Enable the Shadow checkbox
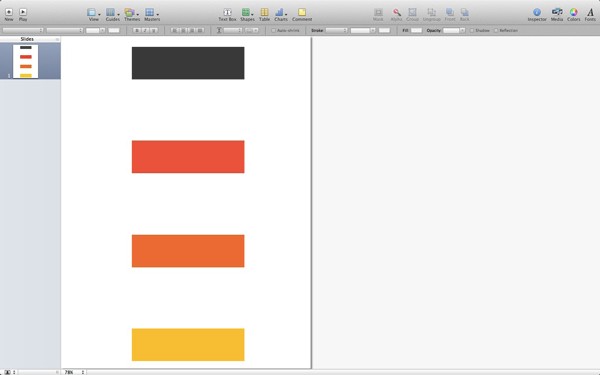This screenshot has width=600, height=375. 472,30
